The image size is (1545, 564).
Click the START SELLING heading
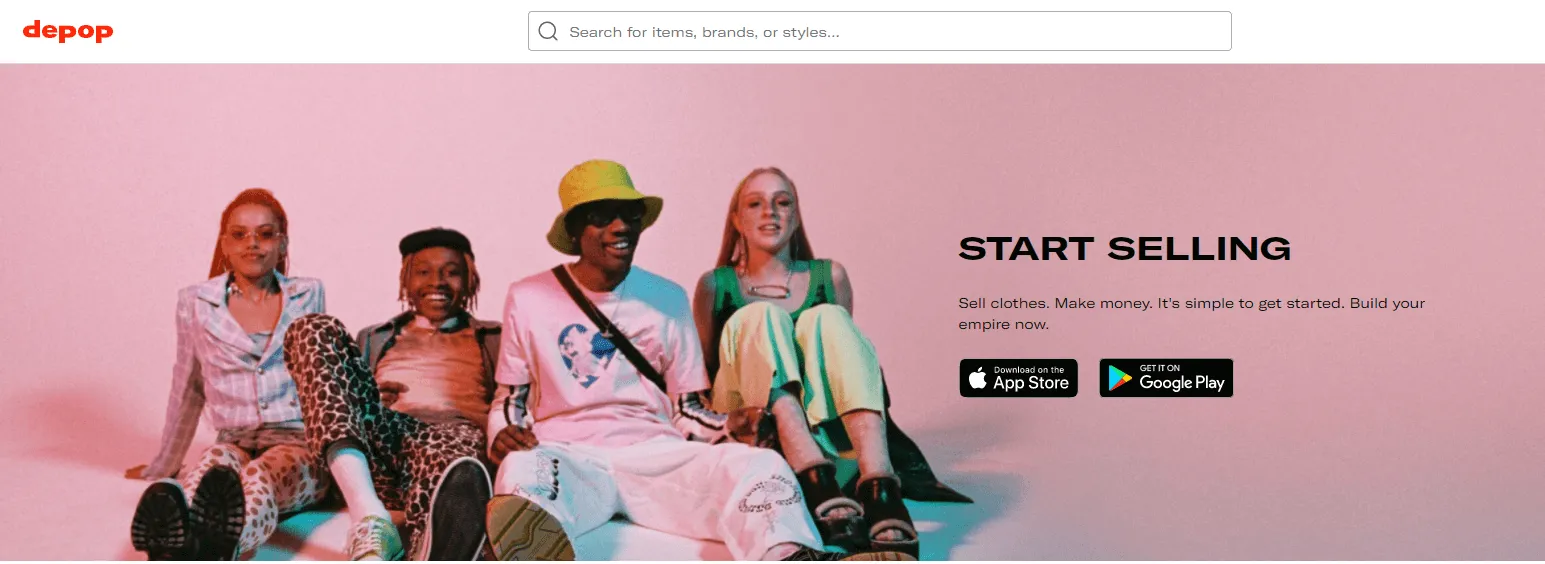tap(1124, 248)
